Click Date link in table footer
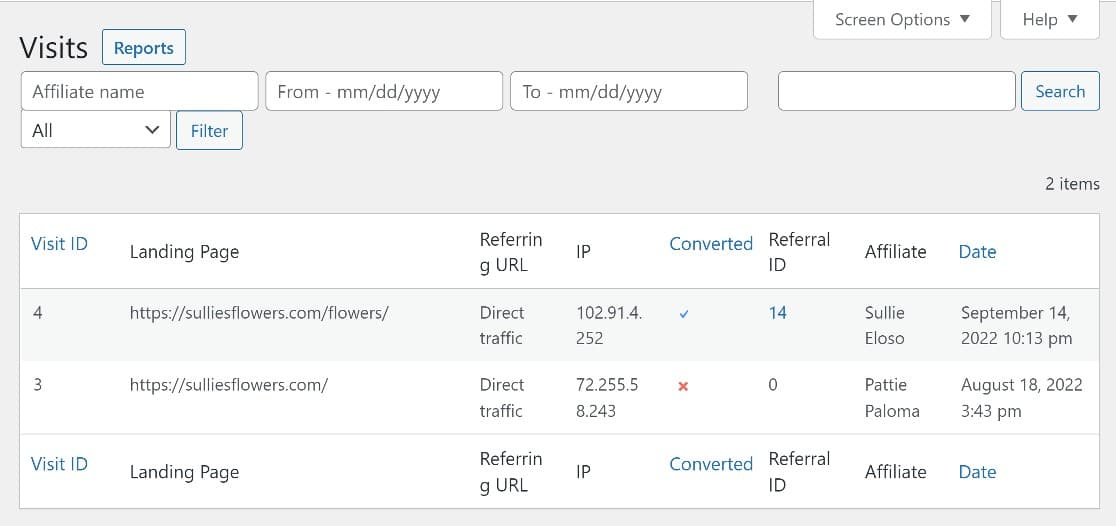This screenshot has height=526, width=1116. 977,472
